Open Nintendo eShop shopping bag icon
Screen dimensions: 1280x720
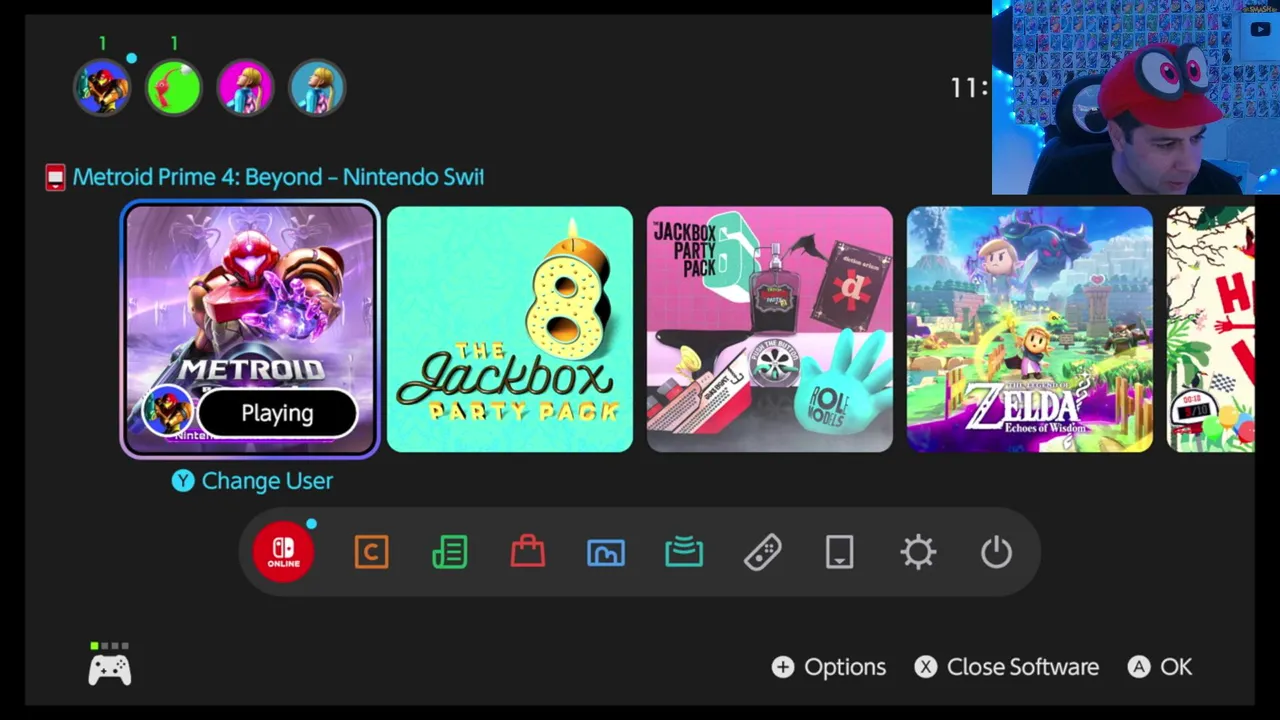coord(527,552)
